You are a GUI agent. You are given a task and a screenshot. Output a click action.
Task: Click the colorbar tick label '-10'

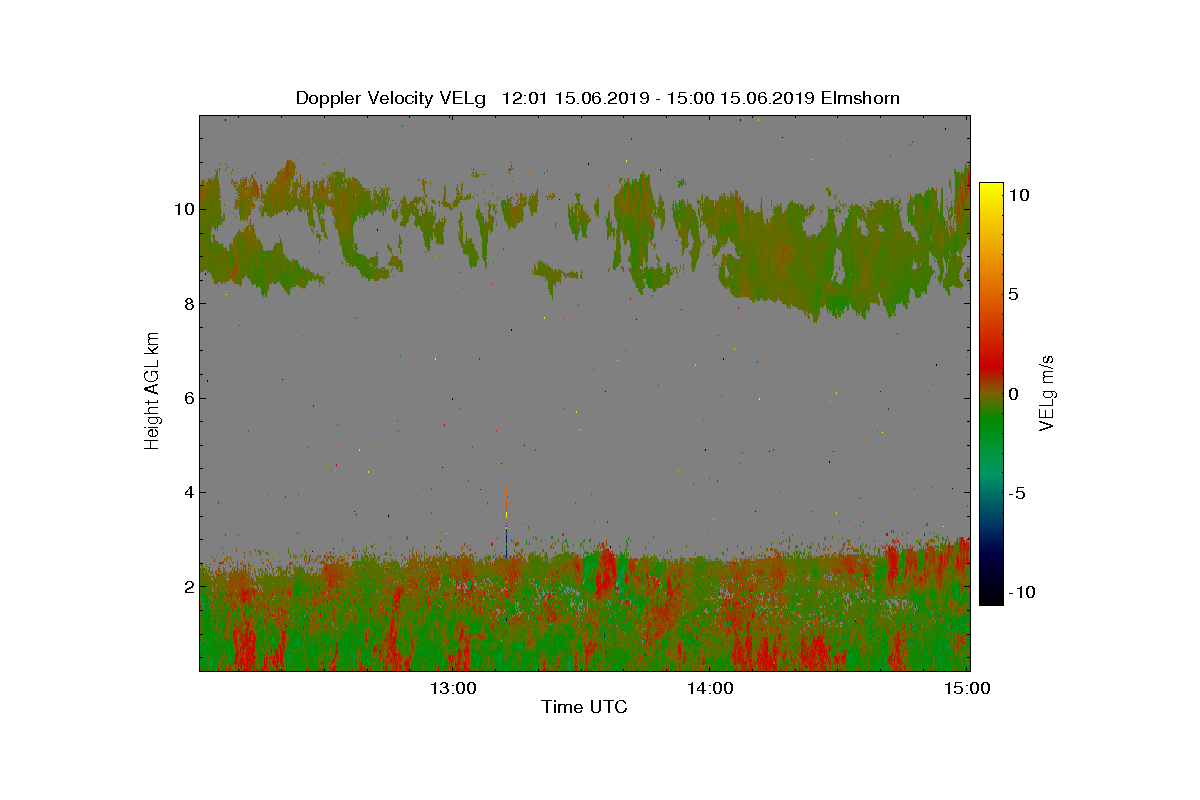1021,592
